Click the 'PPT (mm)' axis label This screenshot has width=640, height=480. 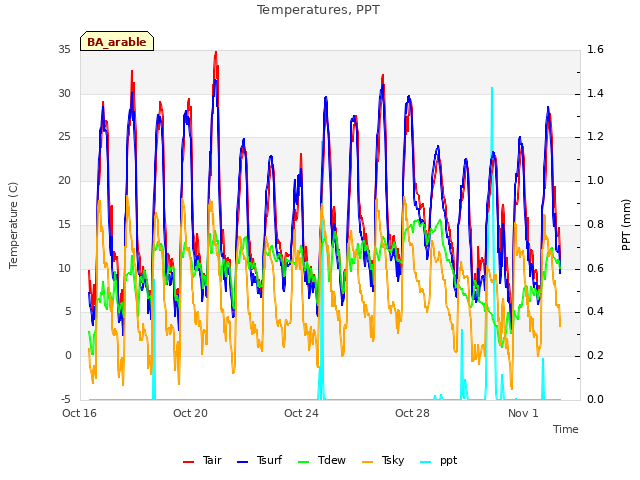626,225
